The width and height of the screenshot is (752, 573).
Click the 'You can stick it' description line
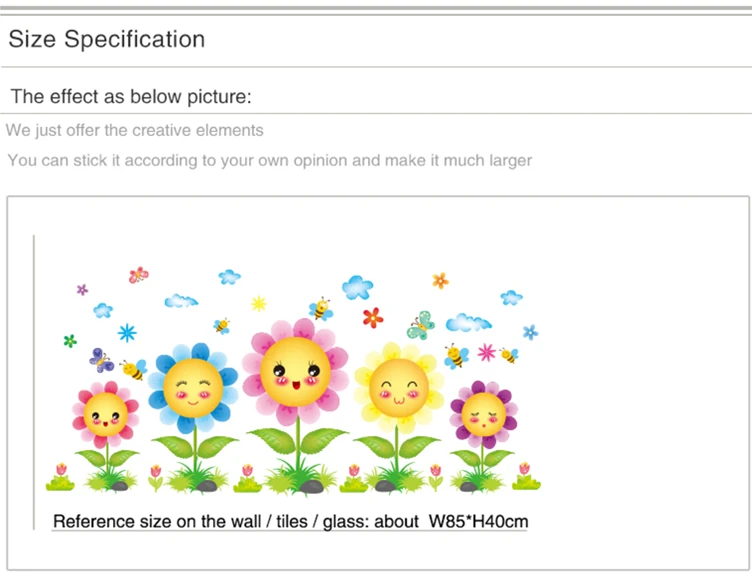270,160
